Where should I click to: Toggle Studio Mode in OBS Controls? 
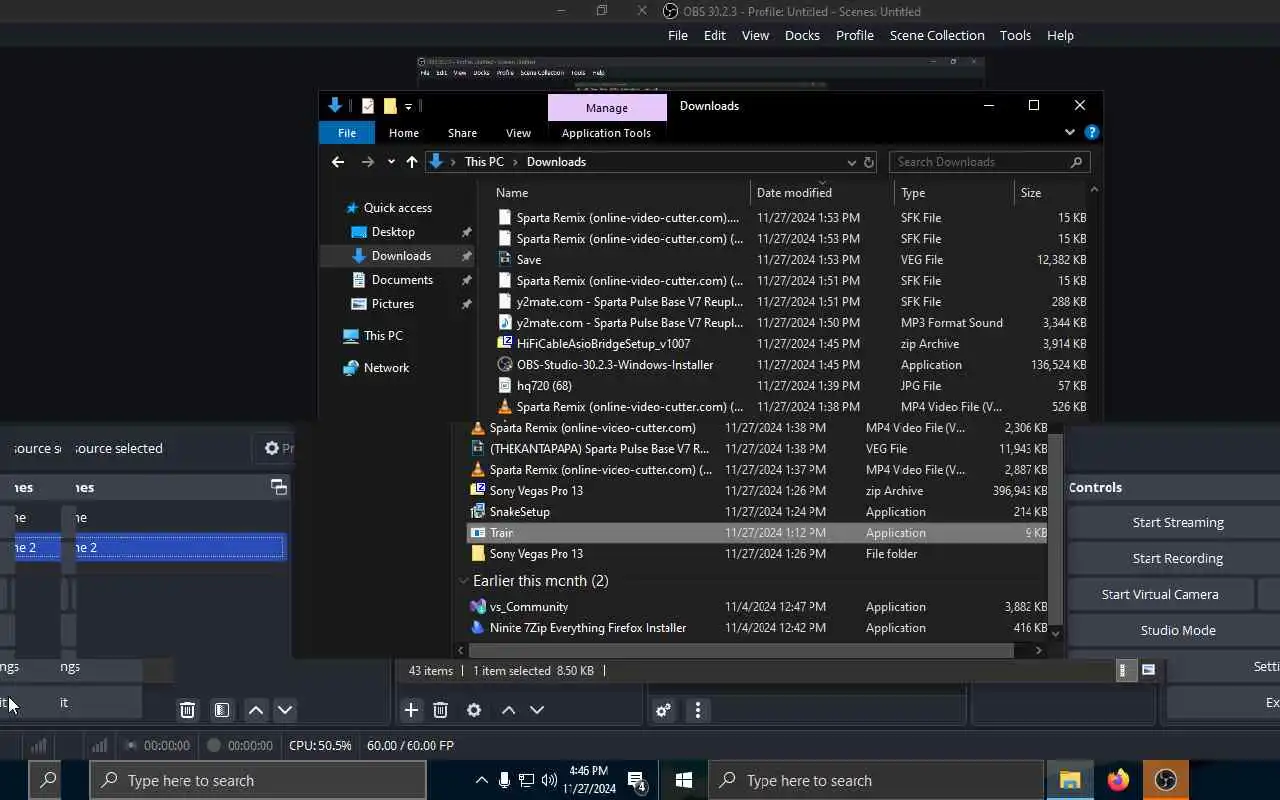tap(1178, 630)
